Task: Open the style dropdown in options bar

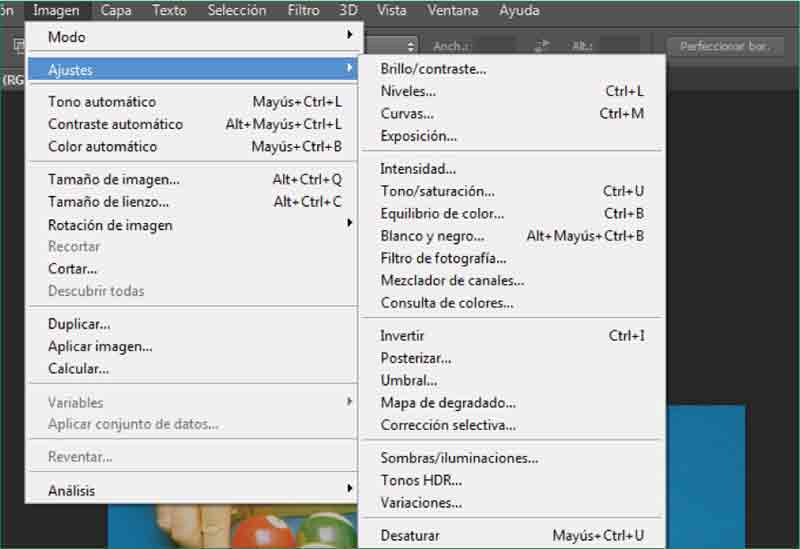Action: pyautogui.click(x=390, y=46)
